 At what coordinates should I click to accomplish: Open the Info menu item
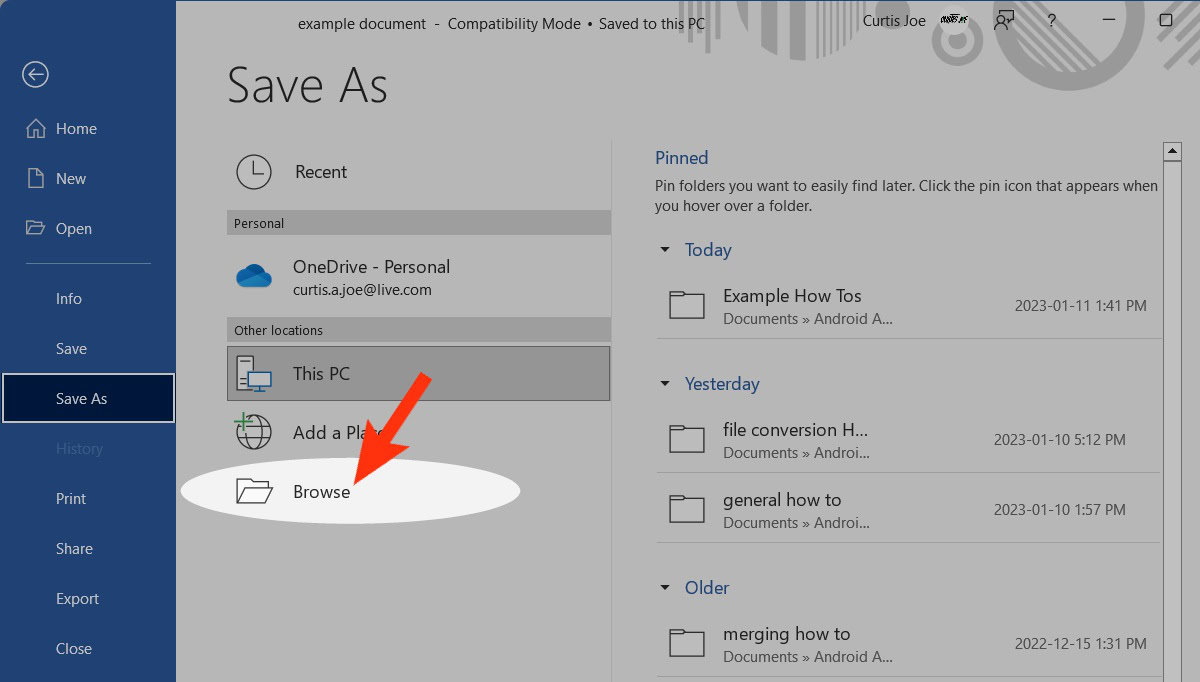pos(69,299)
